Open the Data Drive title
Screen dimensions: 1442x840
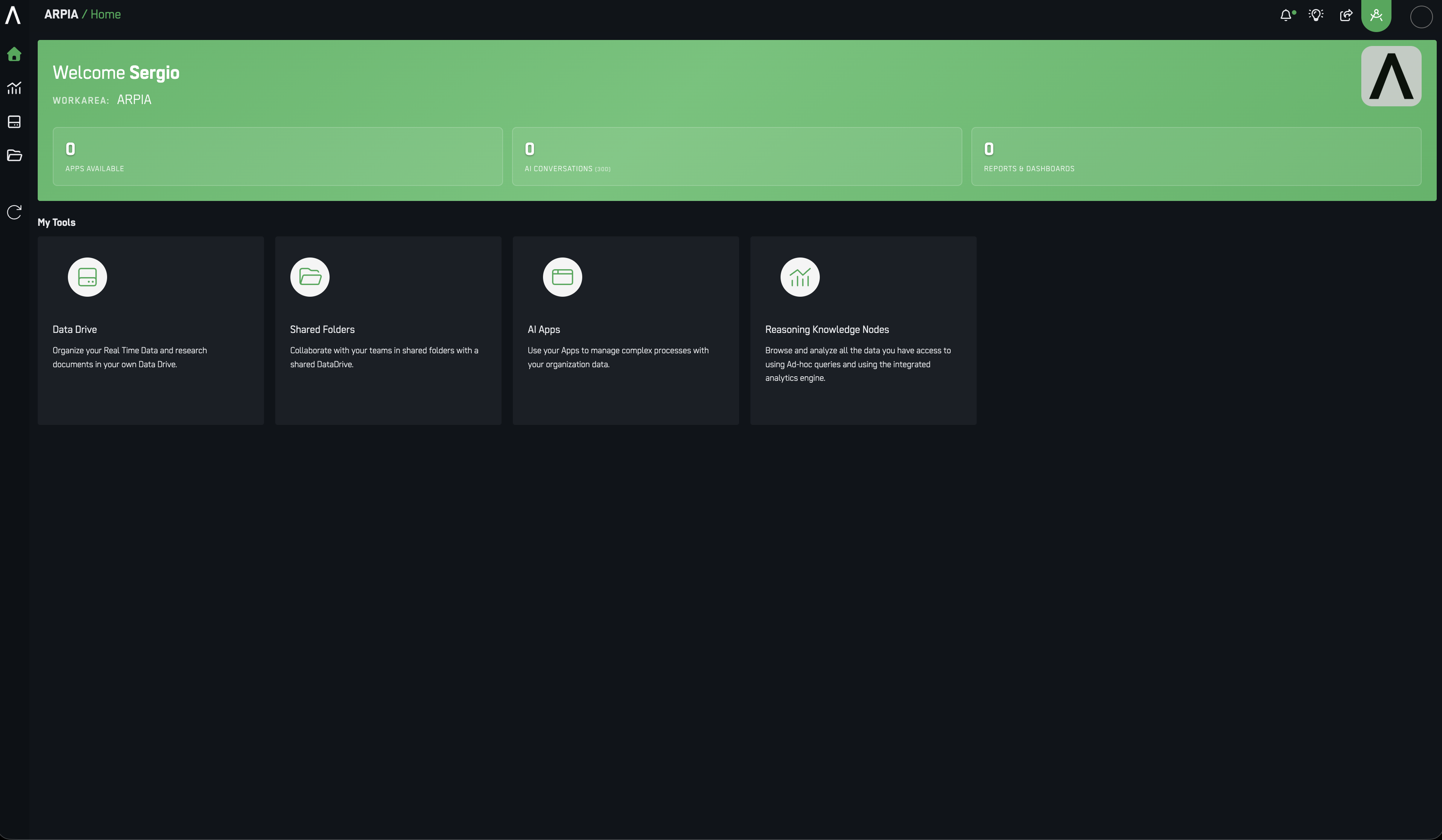pyautogui.click(x=75, y=330)
